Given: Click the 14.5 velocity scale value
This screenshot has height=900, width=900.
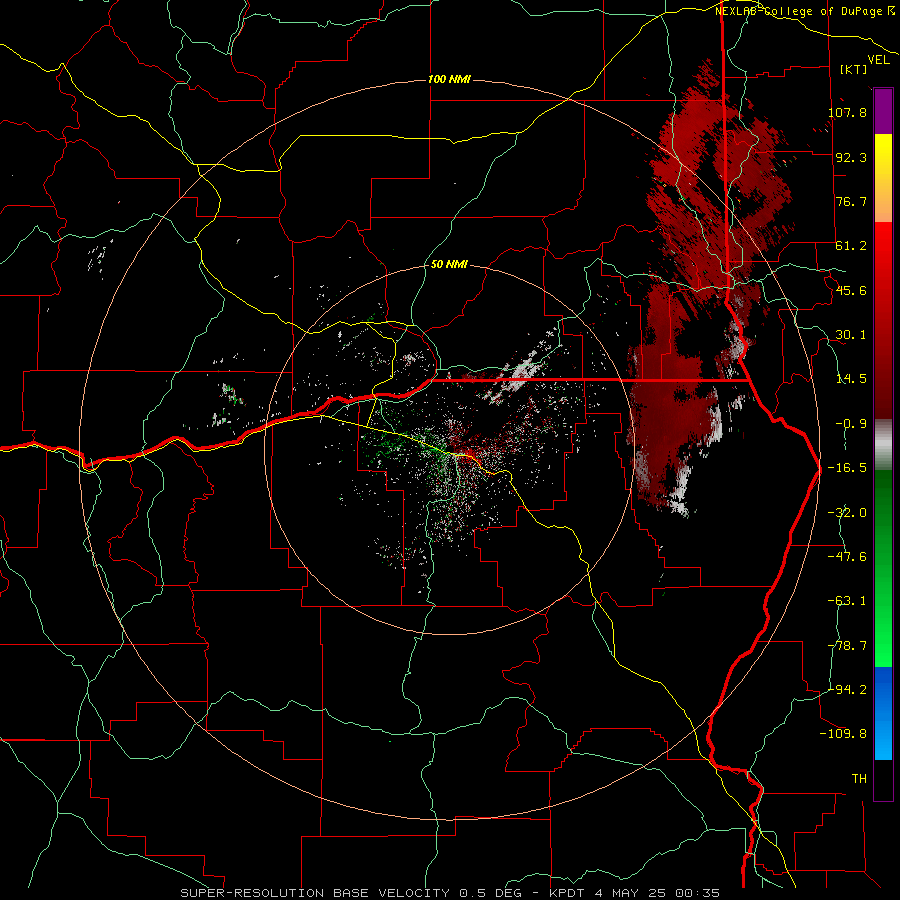Looking at the screenshot, I should point(851,379).
